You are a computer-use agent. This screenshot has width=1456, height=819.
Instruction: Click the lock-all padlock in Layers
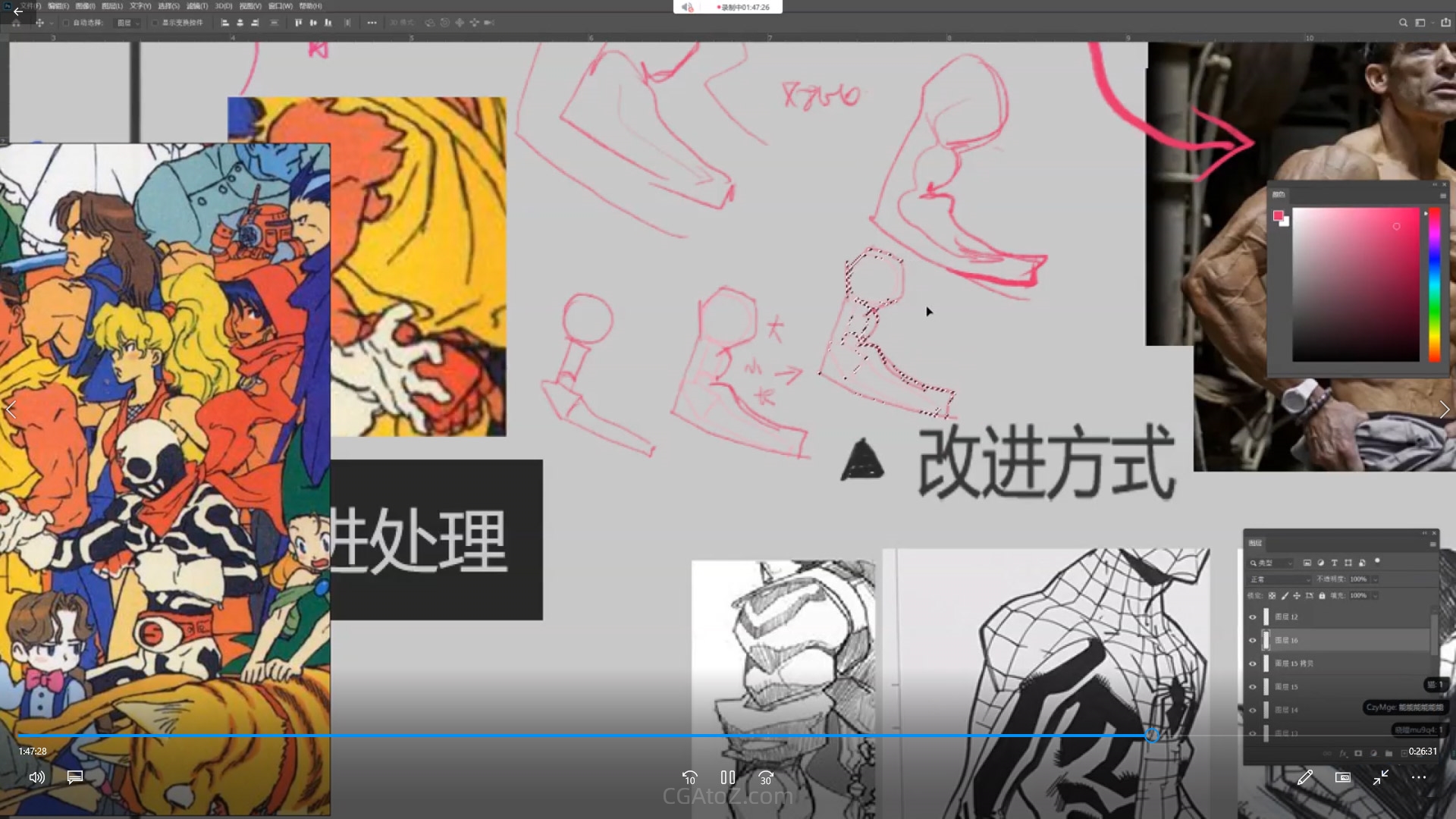tap(1322, 596)
